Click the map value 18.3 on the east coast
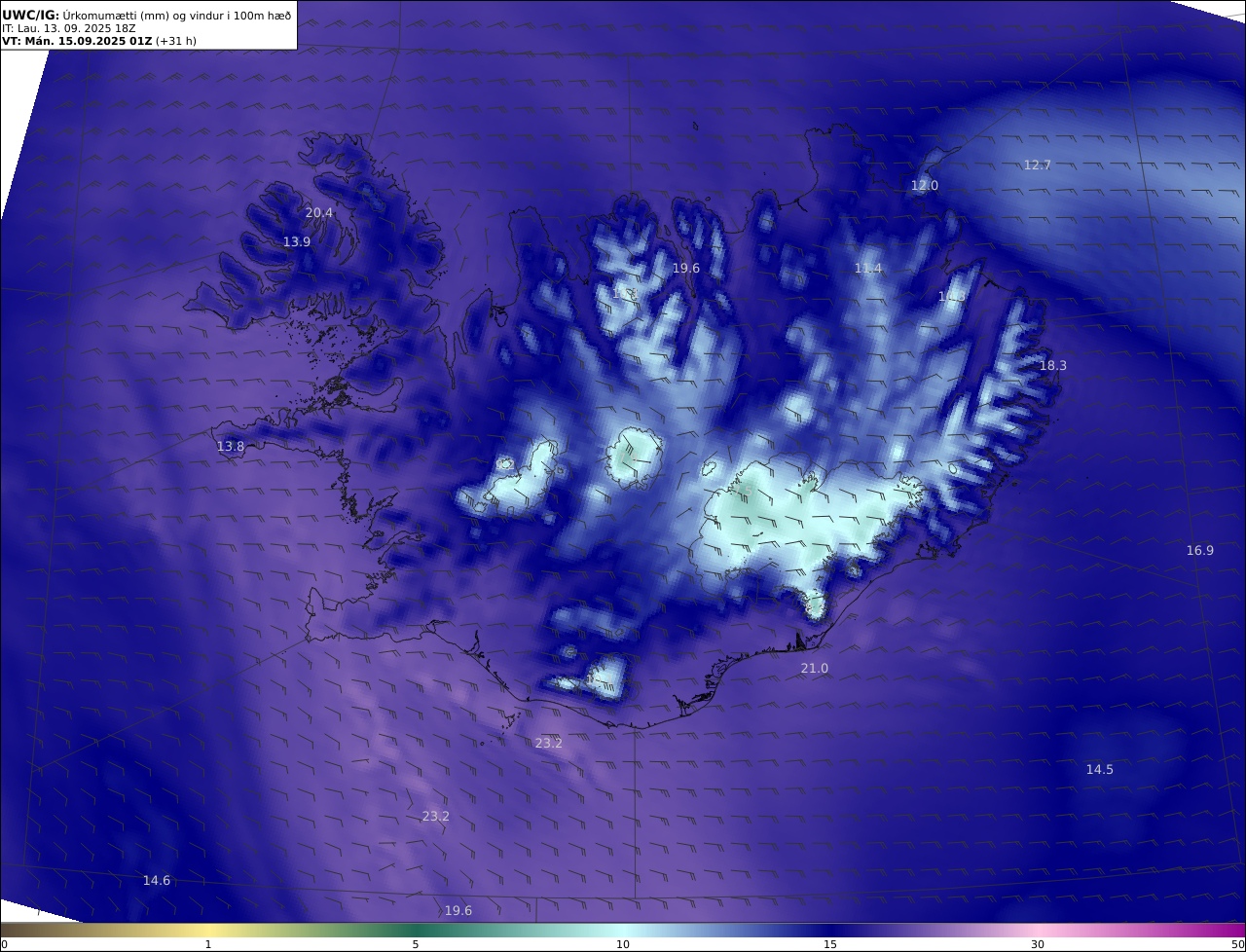Screen dimensions: 1246x952 coord(1053,365)
